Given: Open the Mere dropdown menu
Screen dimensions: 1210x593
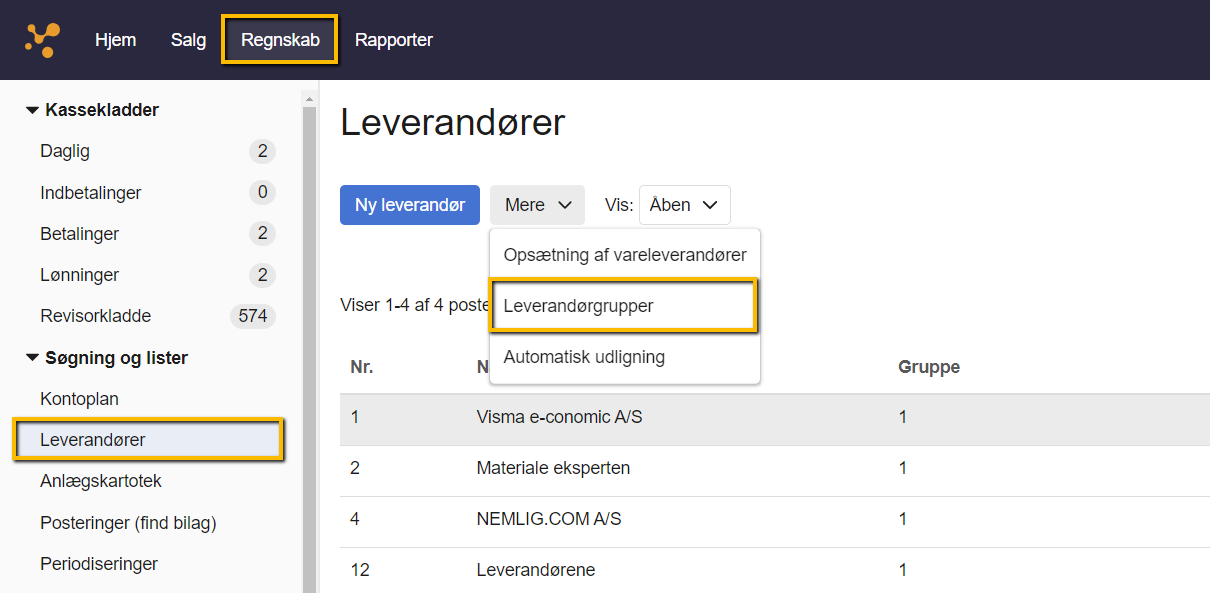Looking at the screenshot, I should [x=536, y=204].
